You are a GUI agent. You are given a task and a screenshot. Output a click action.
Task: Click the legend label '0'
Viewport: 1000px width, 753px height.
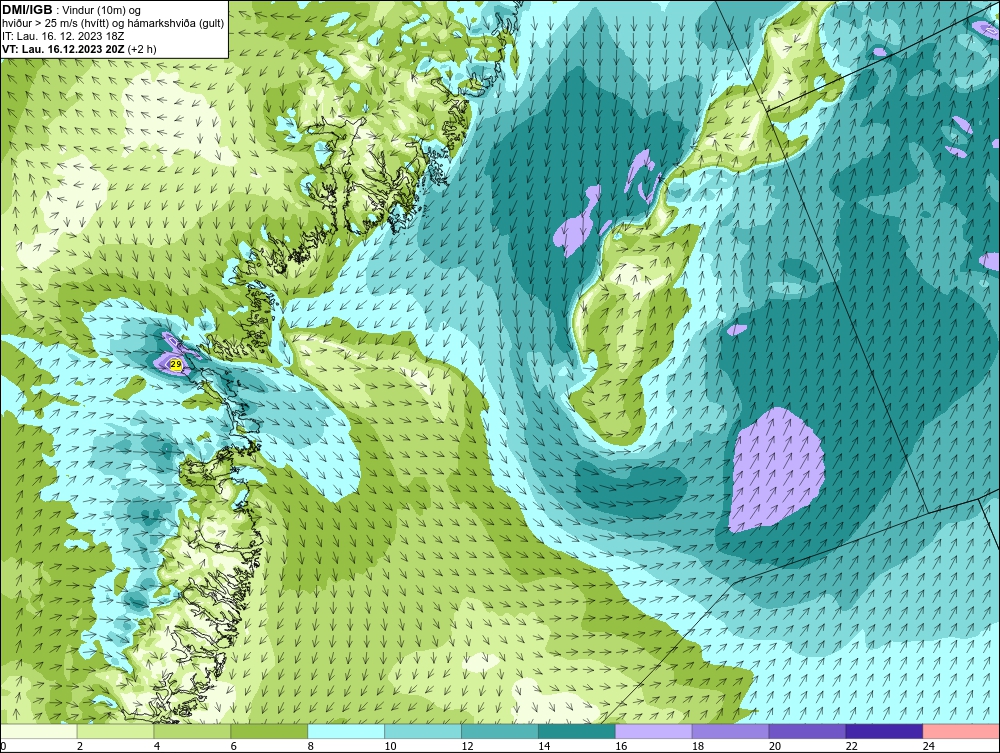click(3, 746)
